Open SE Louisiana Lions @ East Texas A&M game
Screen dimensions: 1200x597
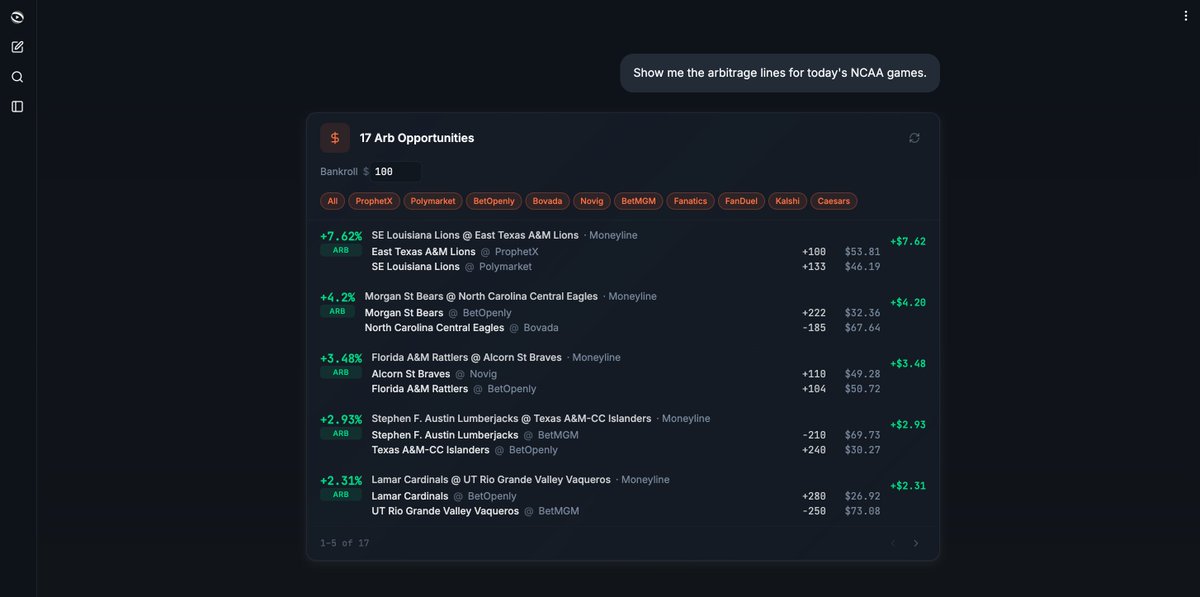pyautogui.click(x=475, y=235)
